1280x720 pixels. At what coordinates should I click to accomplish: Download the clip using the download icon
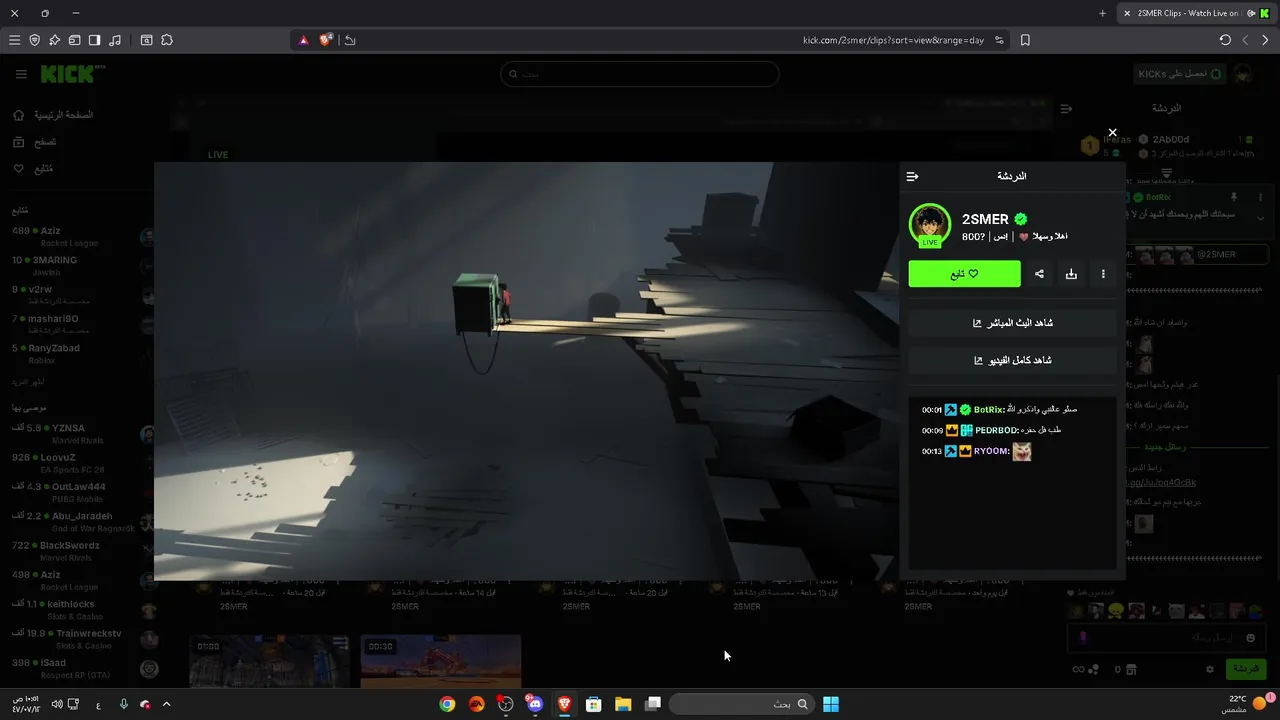[1071, 274]
